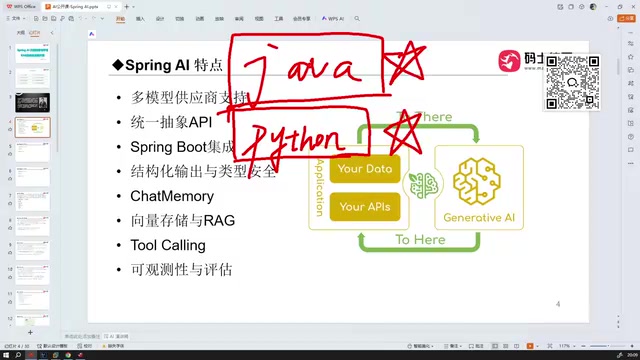Screen dimensions: 640x360
Task: Switch to the 开始 ribbon tab
Action: click(120, 19)
